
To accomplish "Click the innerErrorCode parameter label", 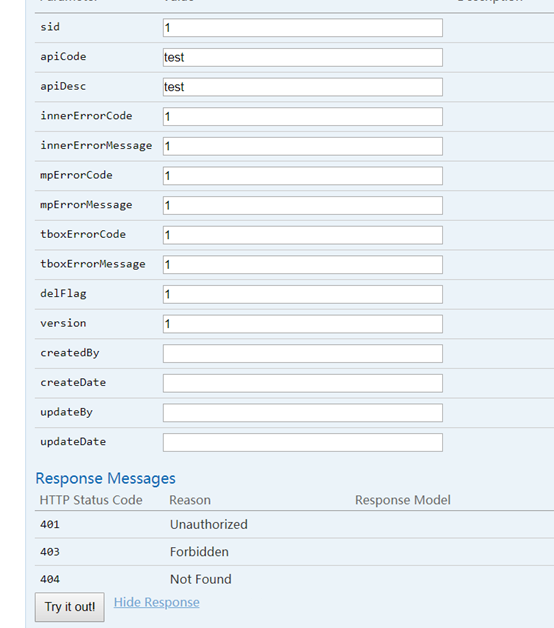I will point(86,116).
